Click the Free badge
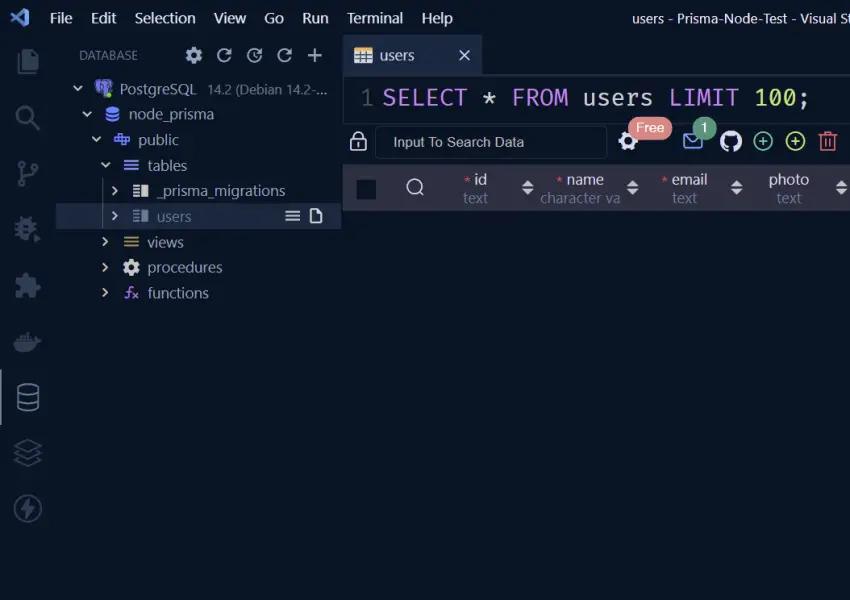The height and width of the screenshot is (600, 850). coord(650,128)
